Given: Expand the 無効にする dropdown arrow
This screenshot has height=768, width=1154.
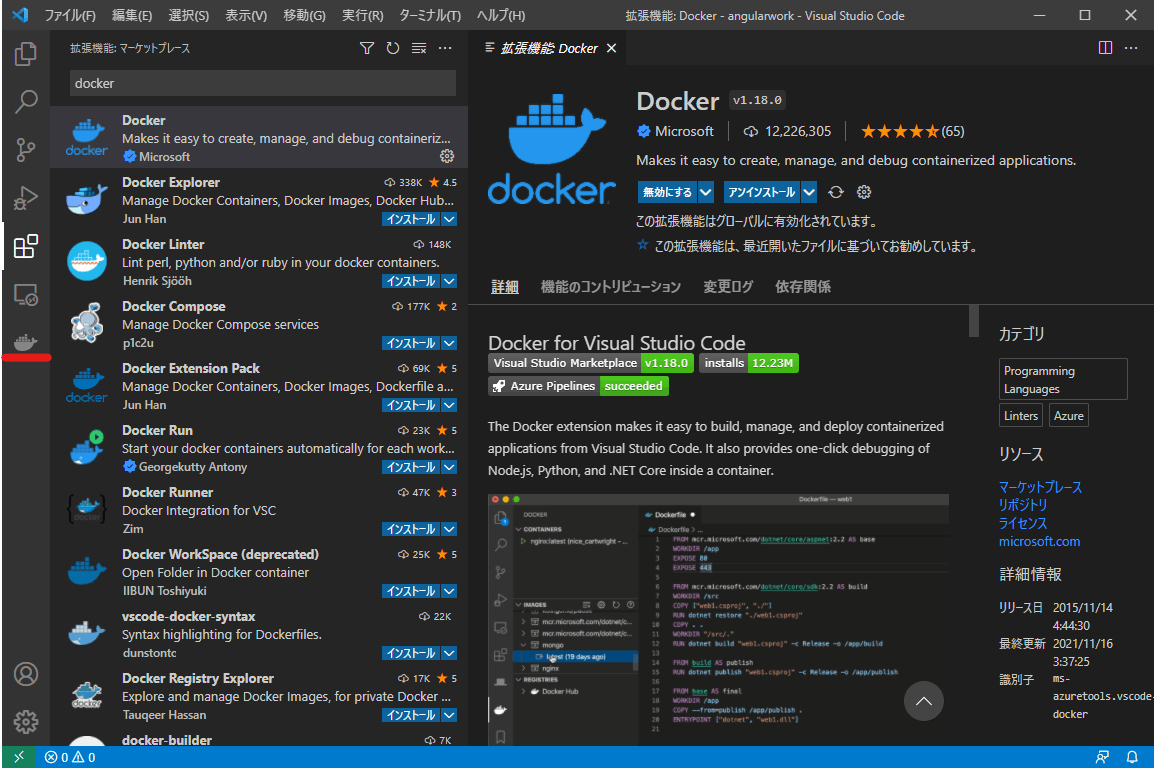Looking at the screenshot, I should (x=706, y=192).
